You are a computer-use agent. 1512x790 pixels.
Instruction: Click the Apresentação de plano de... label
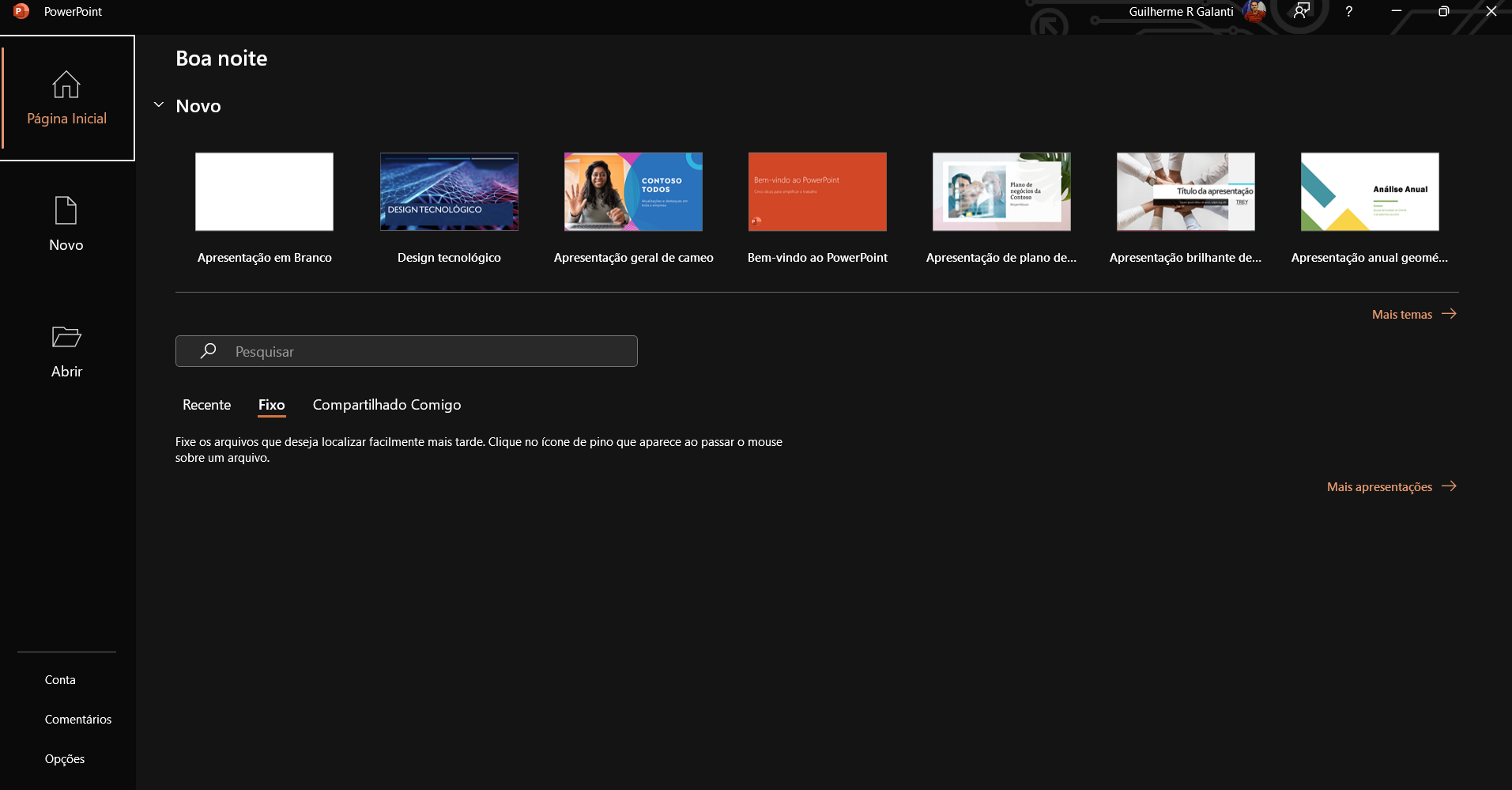pyautogui.click(x=1001, y=258)
